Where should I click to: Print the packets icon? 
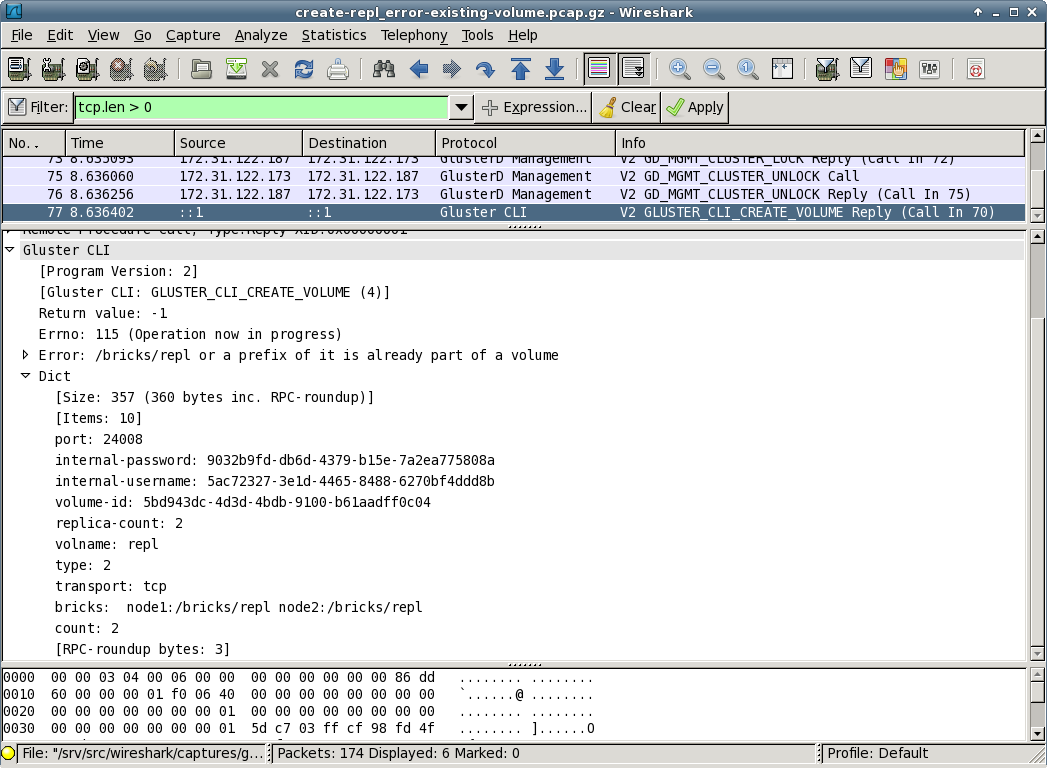[338, 69]
